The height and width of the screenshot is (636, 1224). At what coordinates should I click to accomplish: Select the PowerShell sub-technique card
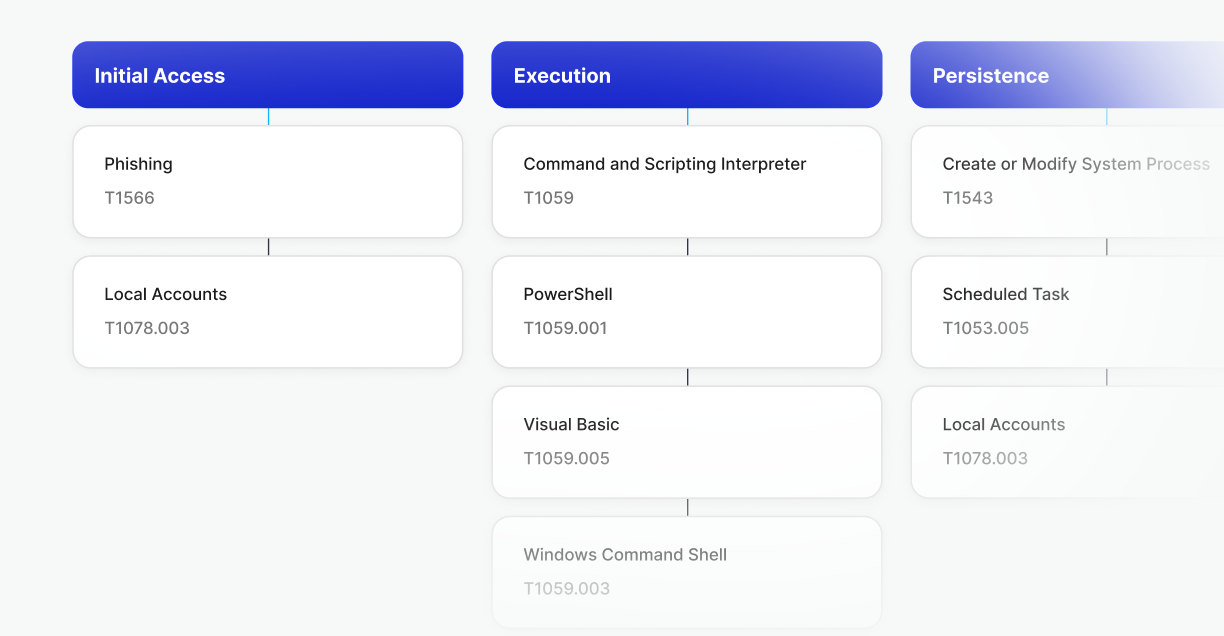pos(686,311)
